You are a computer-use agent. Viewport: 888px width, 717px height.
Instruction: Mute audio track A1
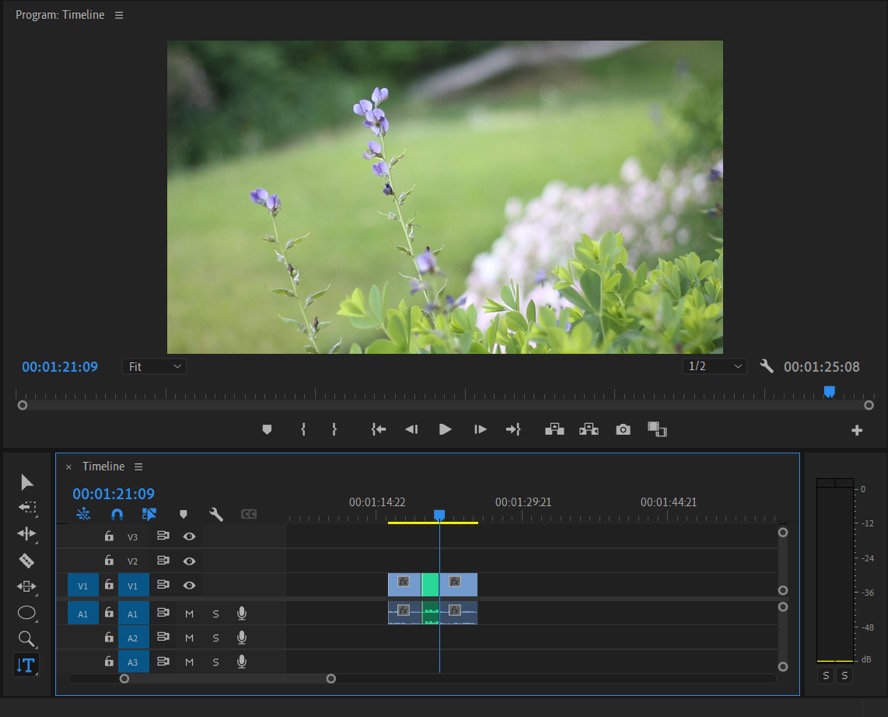click(x=189, y=613)
